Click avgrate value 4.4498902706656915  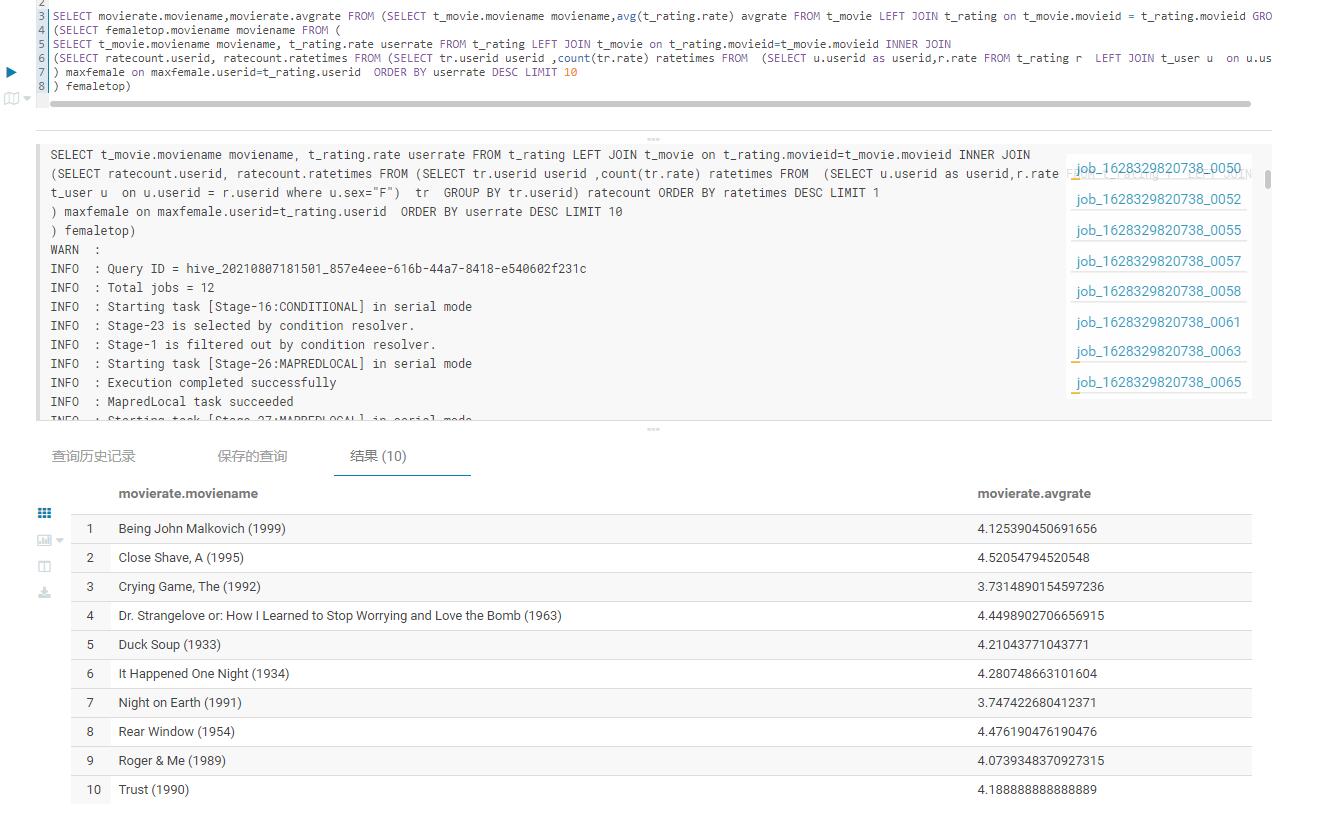1040,615
